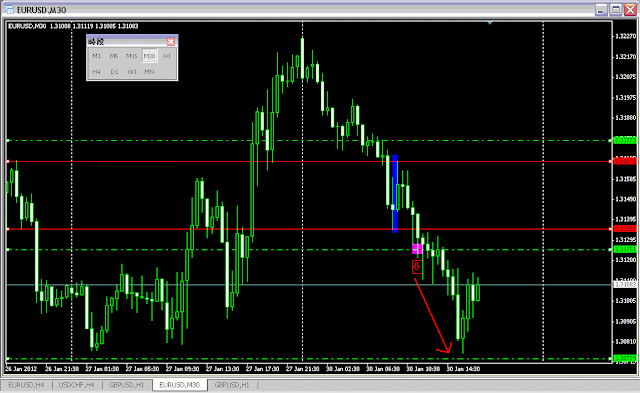Viewport: 640px width, 393px height.
Task: Click the 1.32170 price scale value
Action: [625, 57]
